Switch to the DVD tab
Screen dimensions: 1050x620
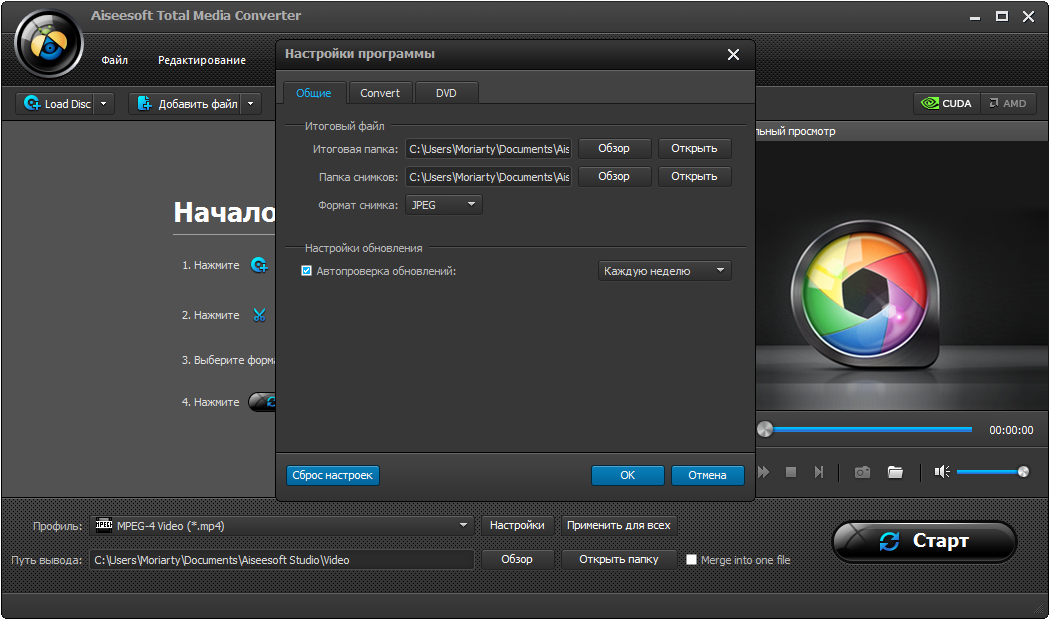(x=446, y=93)
